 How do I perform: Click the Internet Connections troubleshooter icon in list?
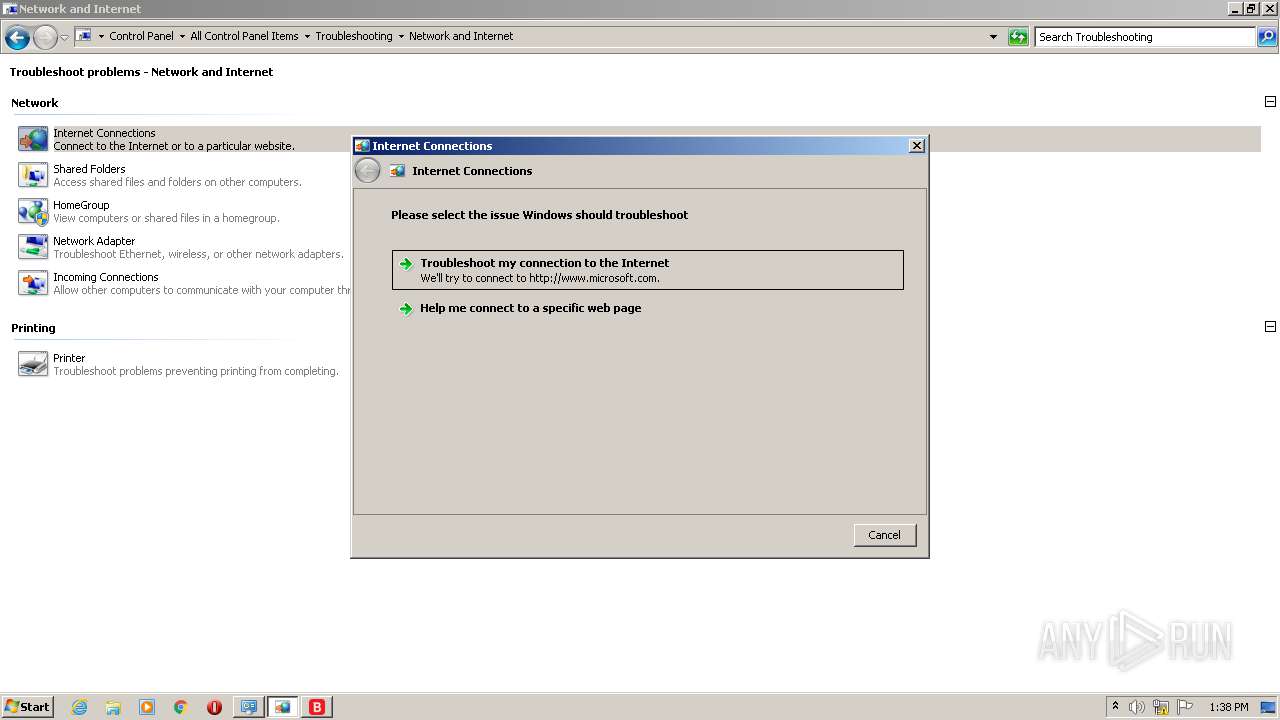coord(33,139)
